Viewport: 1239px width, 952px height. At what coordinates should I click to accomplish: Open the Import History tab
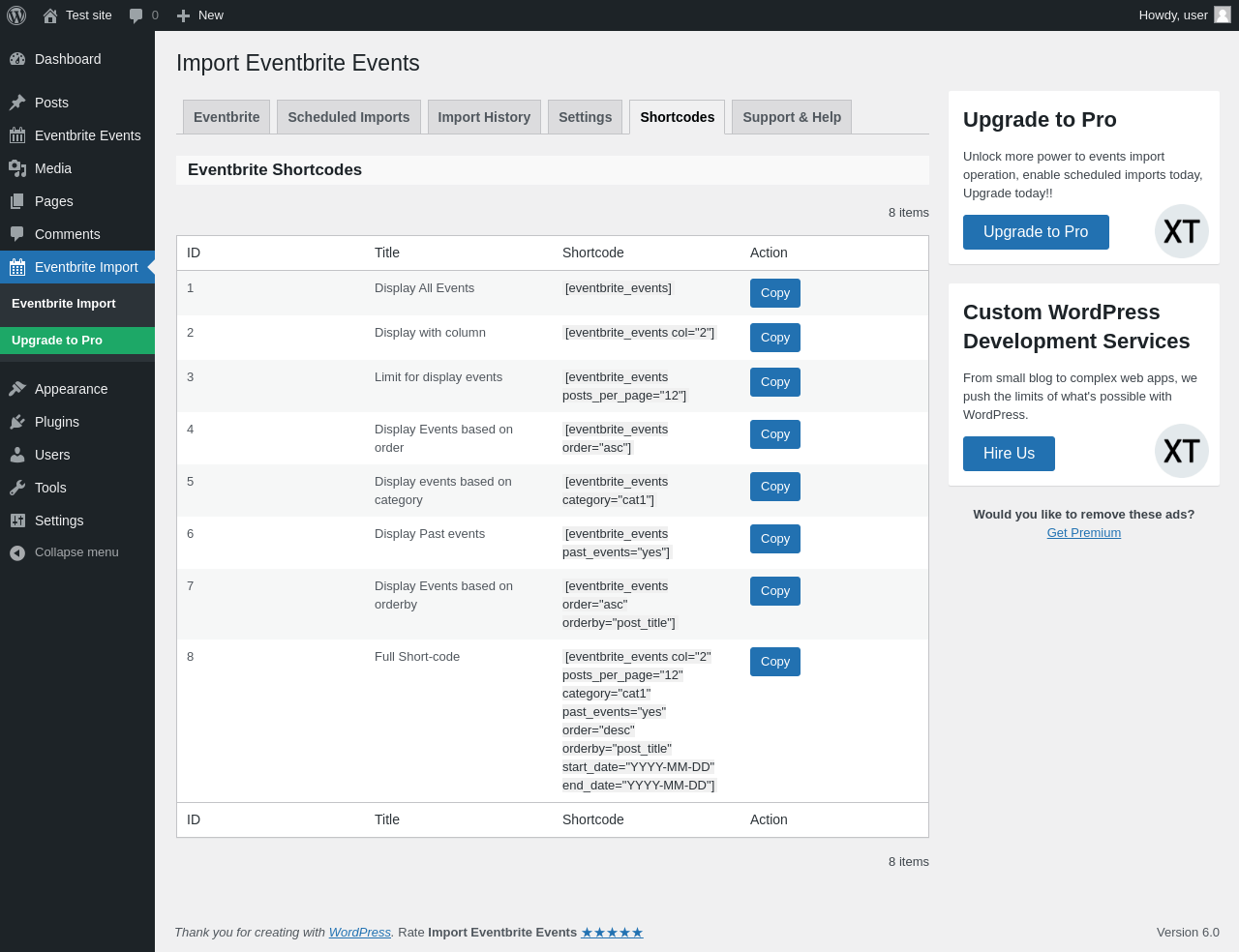click(x=484, y=117)
